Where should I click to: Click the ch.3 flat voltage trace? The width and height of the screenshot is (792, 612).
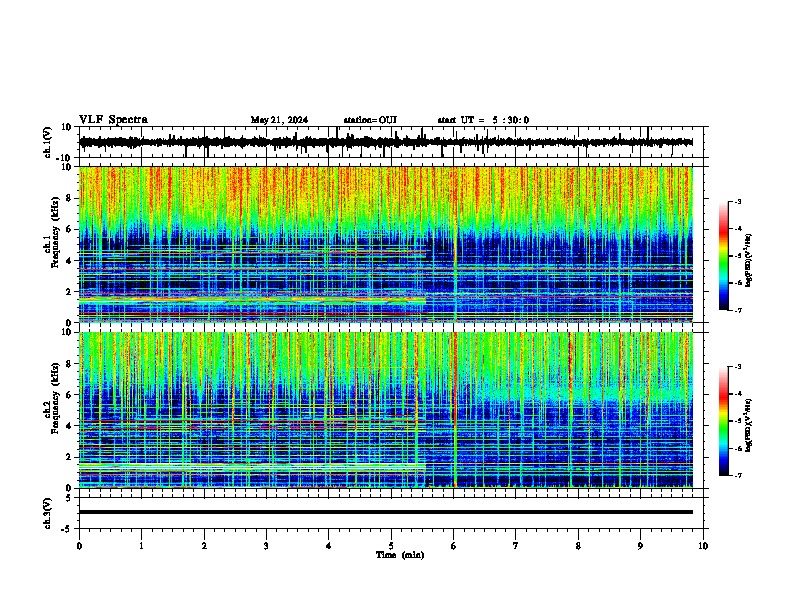point(386,512)
